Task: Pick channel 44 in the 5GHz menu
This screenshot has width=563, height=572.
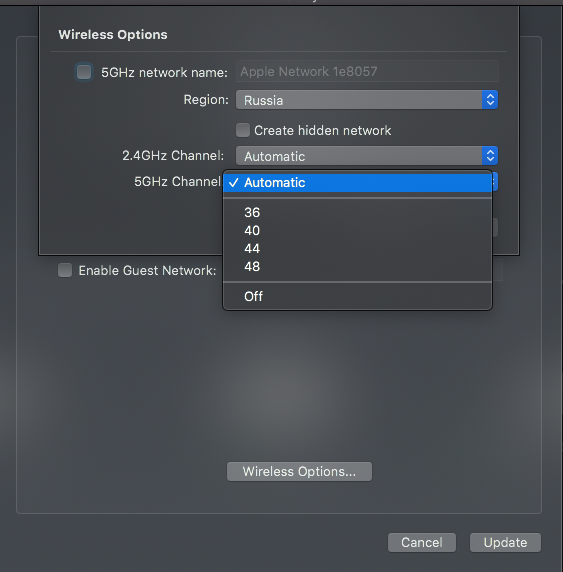Action: [358, 248]
